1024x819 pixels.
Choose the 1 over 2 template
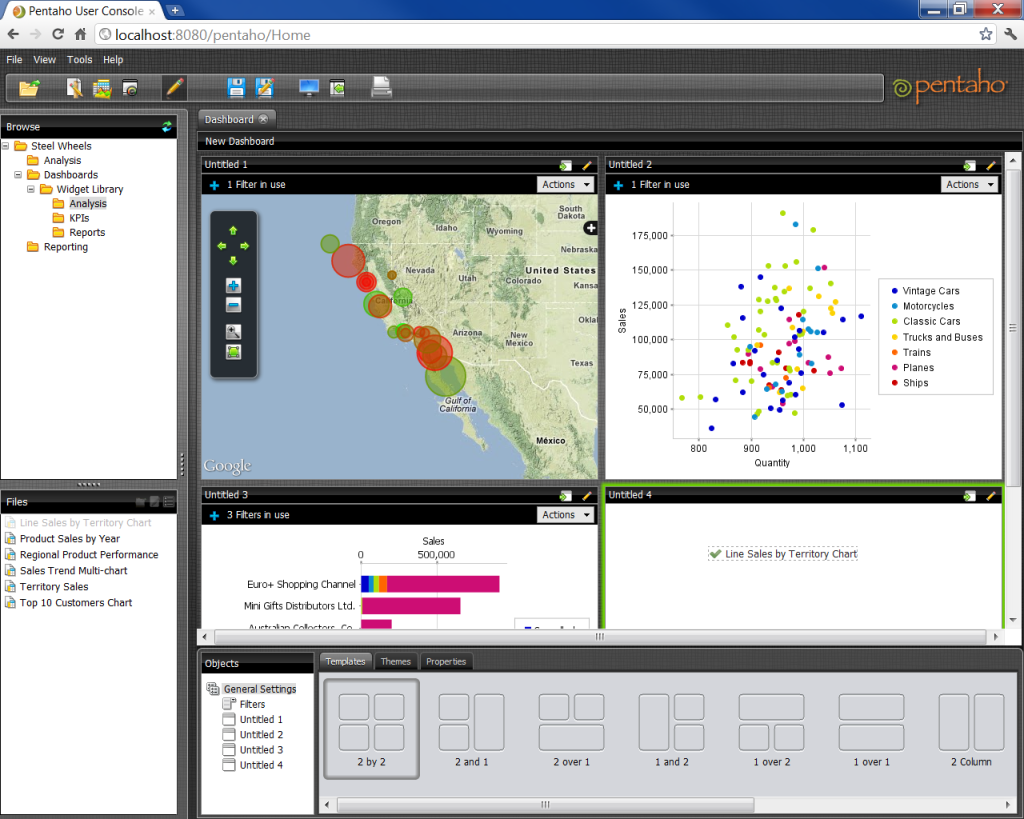771,729
